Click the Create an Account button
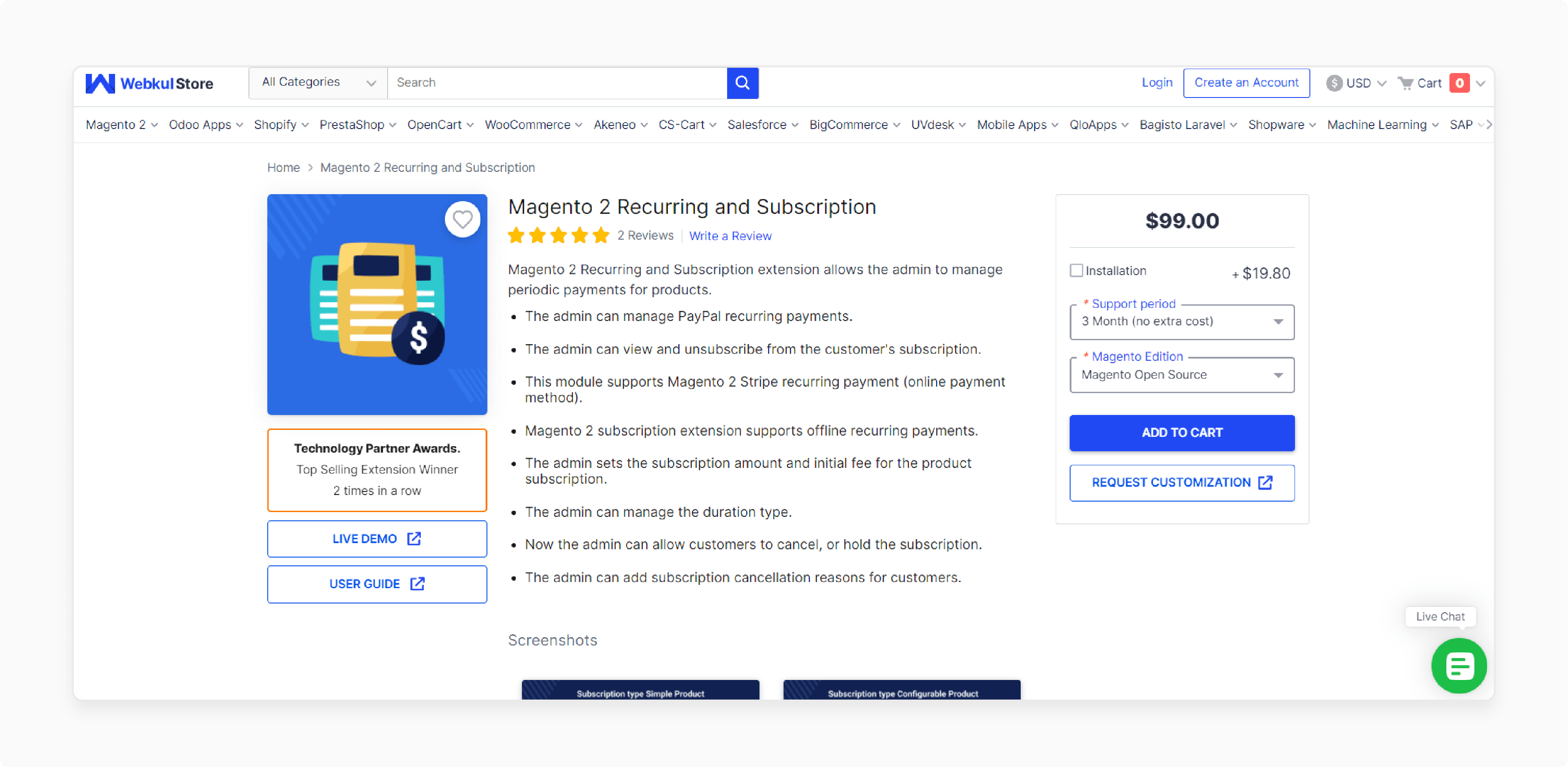The height and width of the screenshot is (767, 1568). point(1246,83)
